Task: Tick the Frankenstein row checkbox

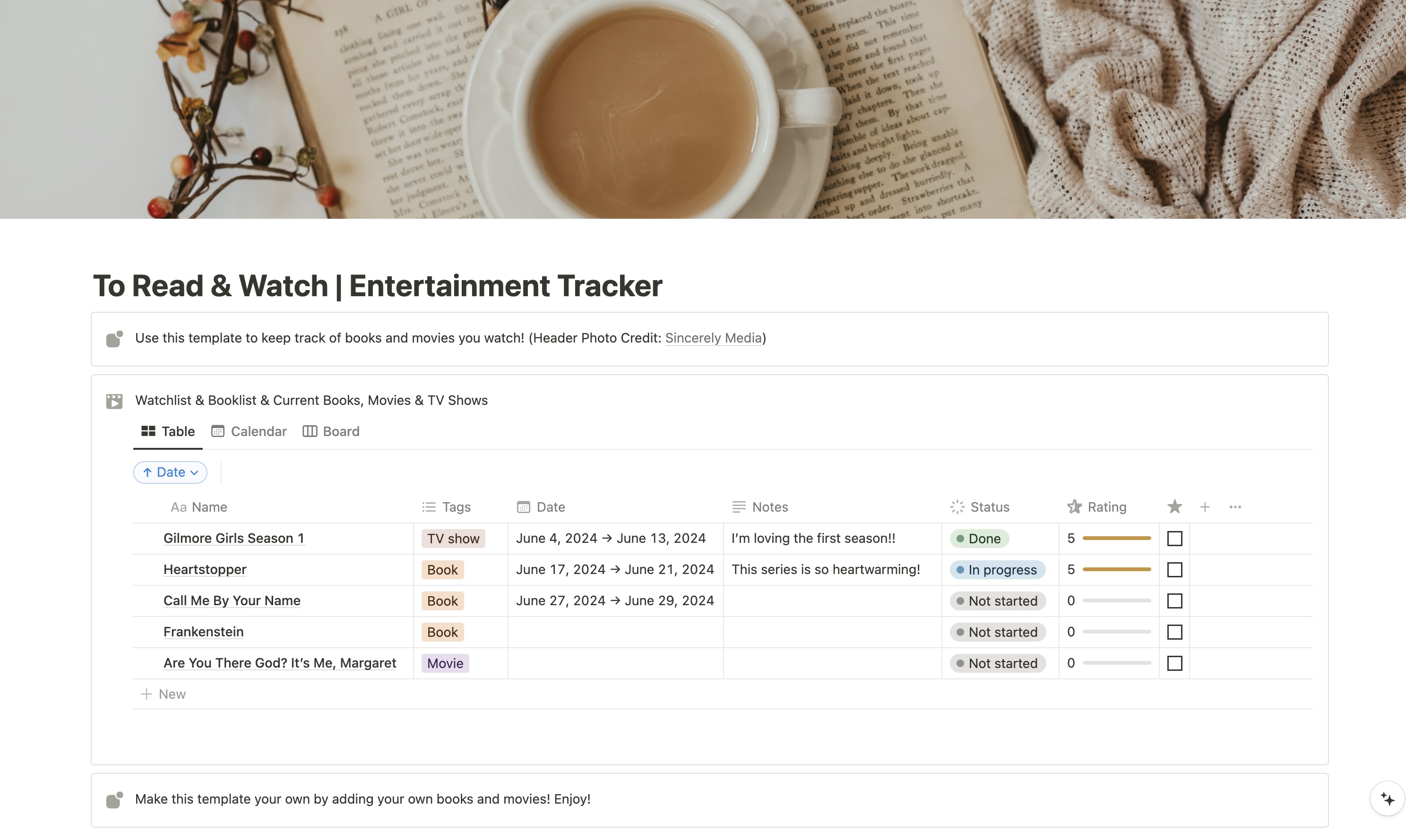Action: point(1174,632)
